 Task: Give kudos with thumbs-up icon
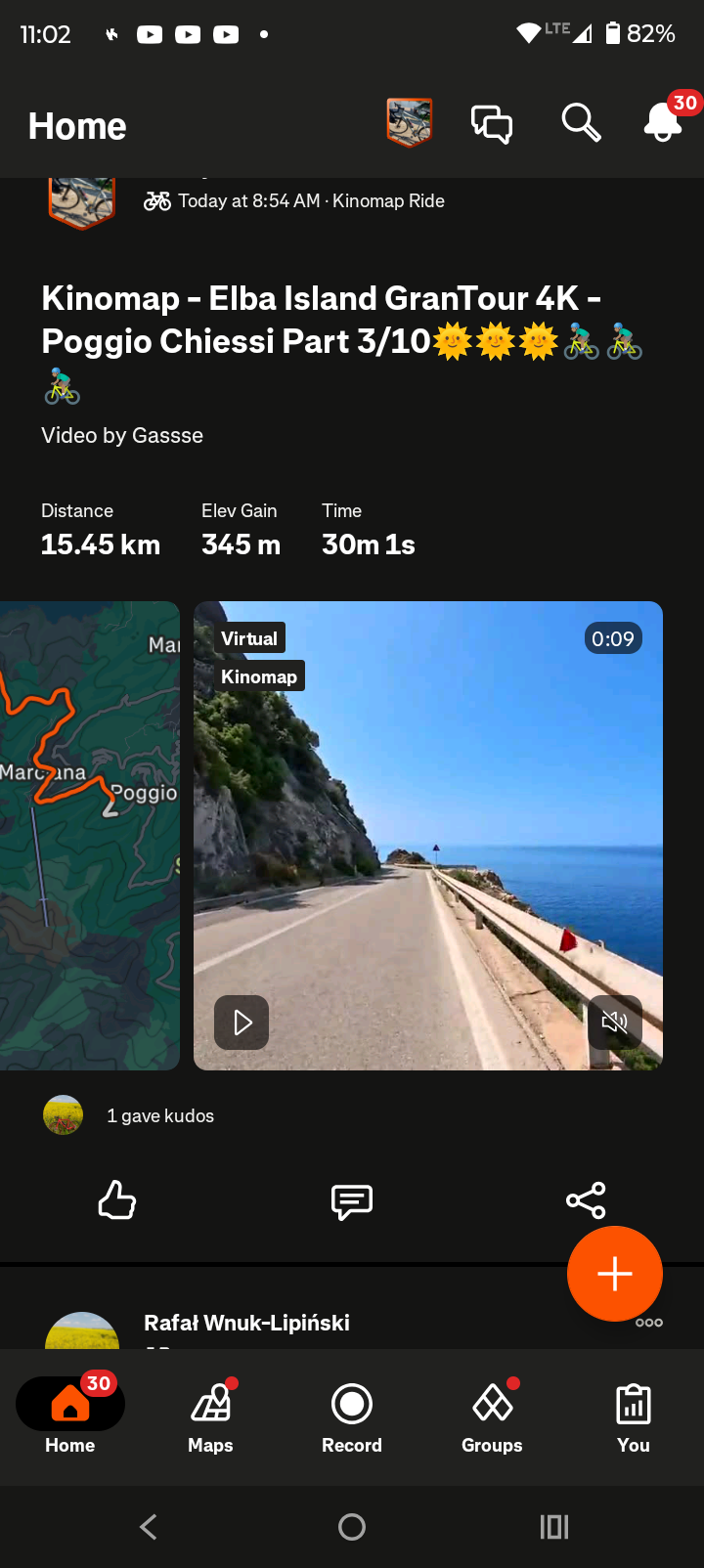click(x=117, y=1200)
